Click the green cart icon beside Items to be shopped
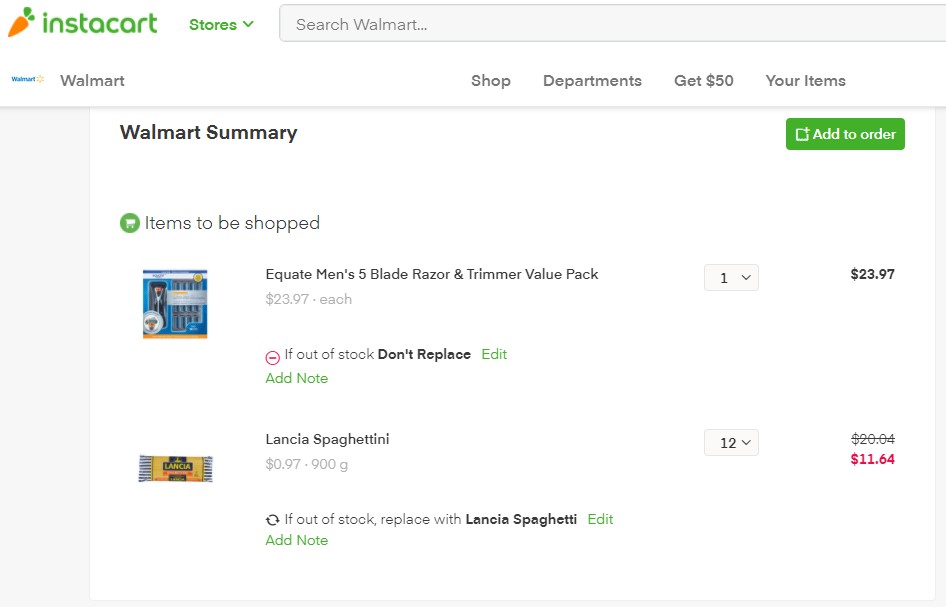This screenshot has width=946, height=607. (129, 223)
